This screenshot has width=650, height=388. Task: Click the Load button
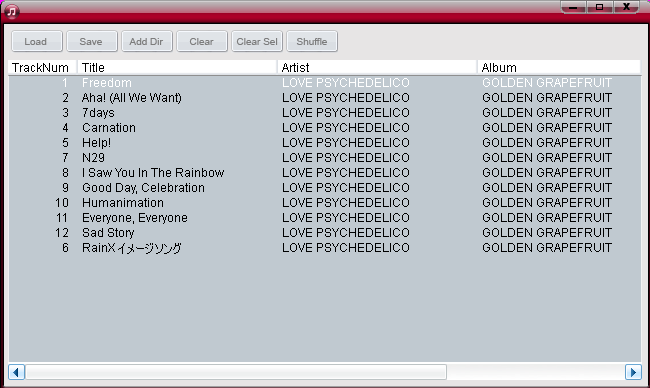pyautogui.click(x=37, y=41)
